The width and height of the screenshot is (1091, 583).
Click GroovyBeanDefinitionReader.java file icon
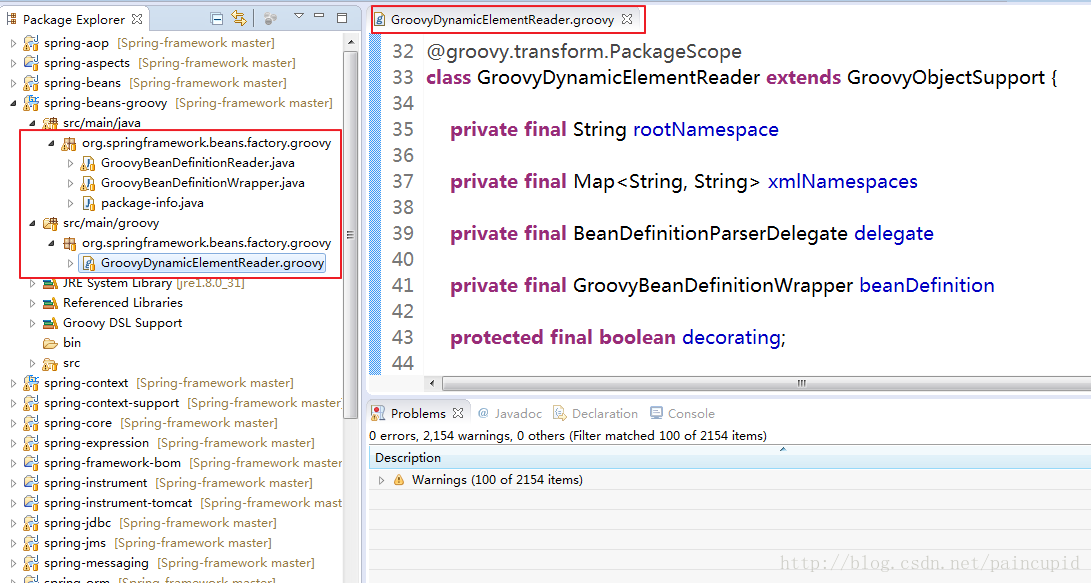pyautogui.click(x=88, y=163)
